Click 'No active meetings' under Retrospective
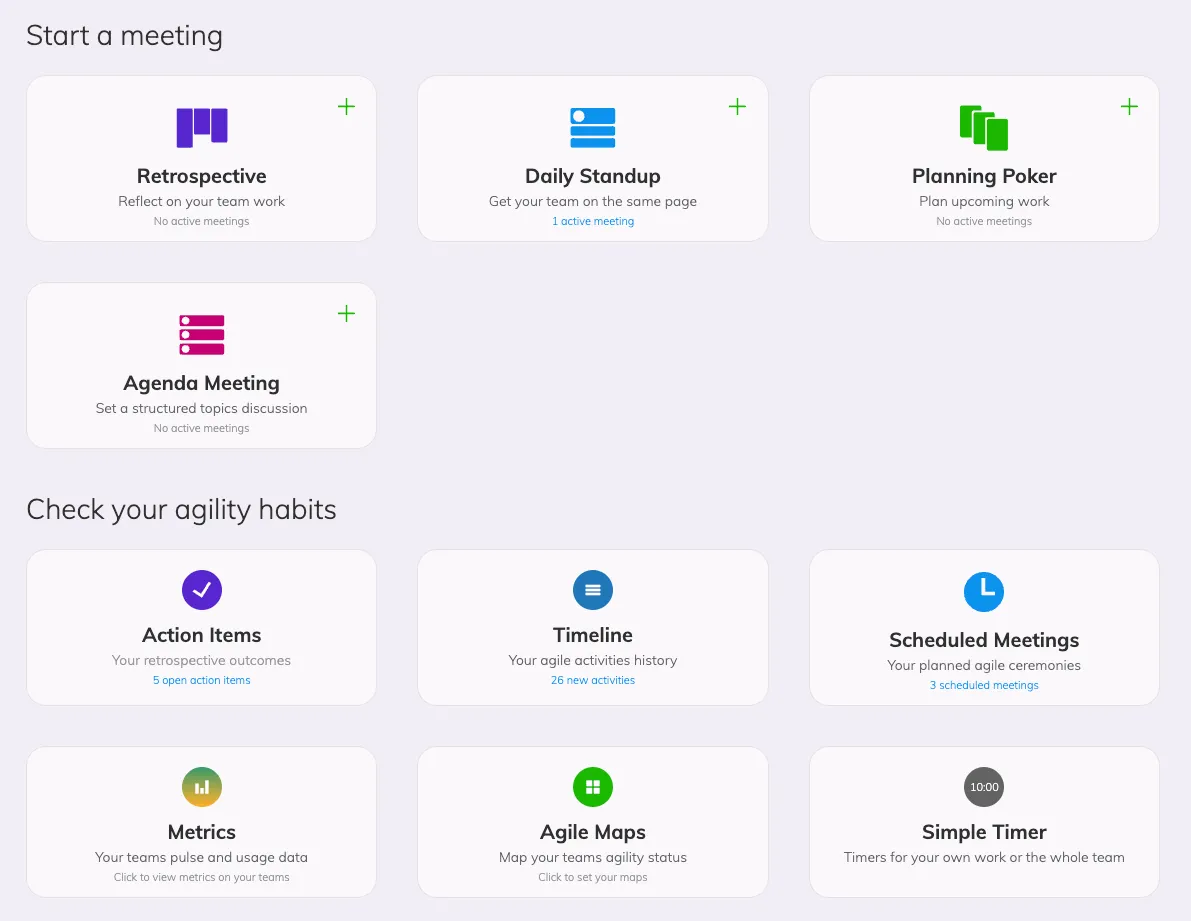This screenshot has width=1191, height=921. click(201, 221)
